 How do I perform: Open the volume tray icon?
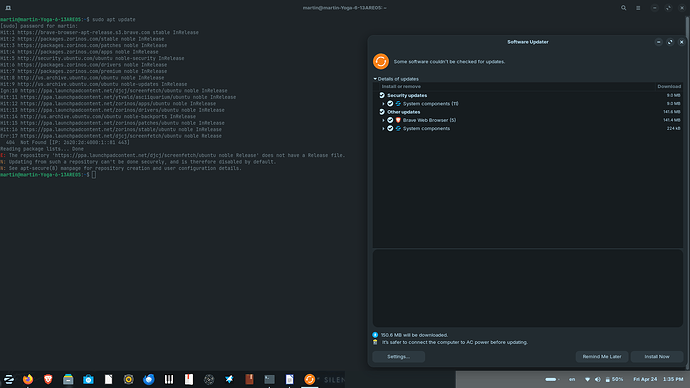pos(598,379)
